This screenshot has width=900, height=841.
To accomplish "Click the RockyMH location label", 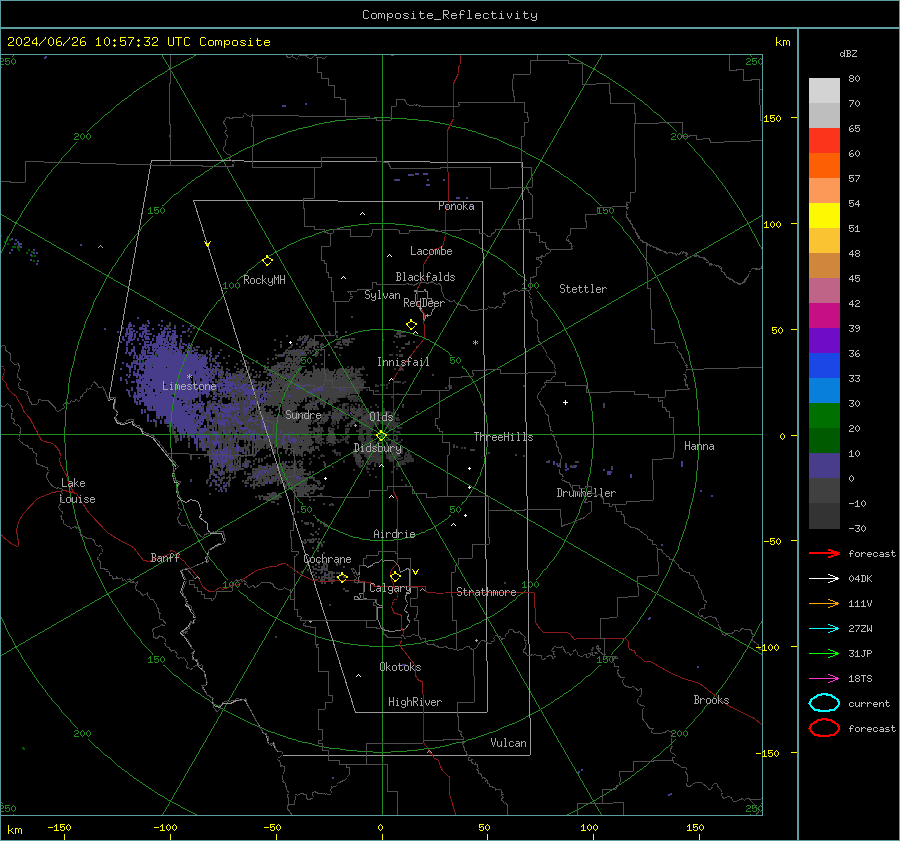I will tap(264, 280).
